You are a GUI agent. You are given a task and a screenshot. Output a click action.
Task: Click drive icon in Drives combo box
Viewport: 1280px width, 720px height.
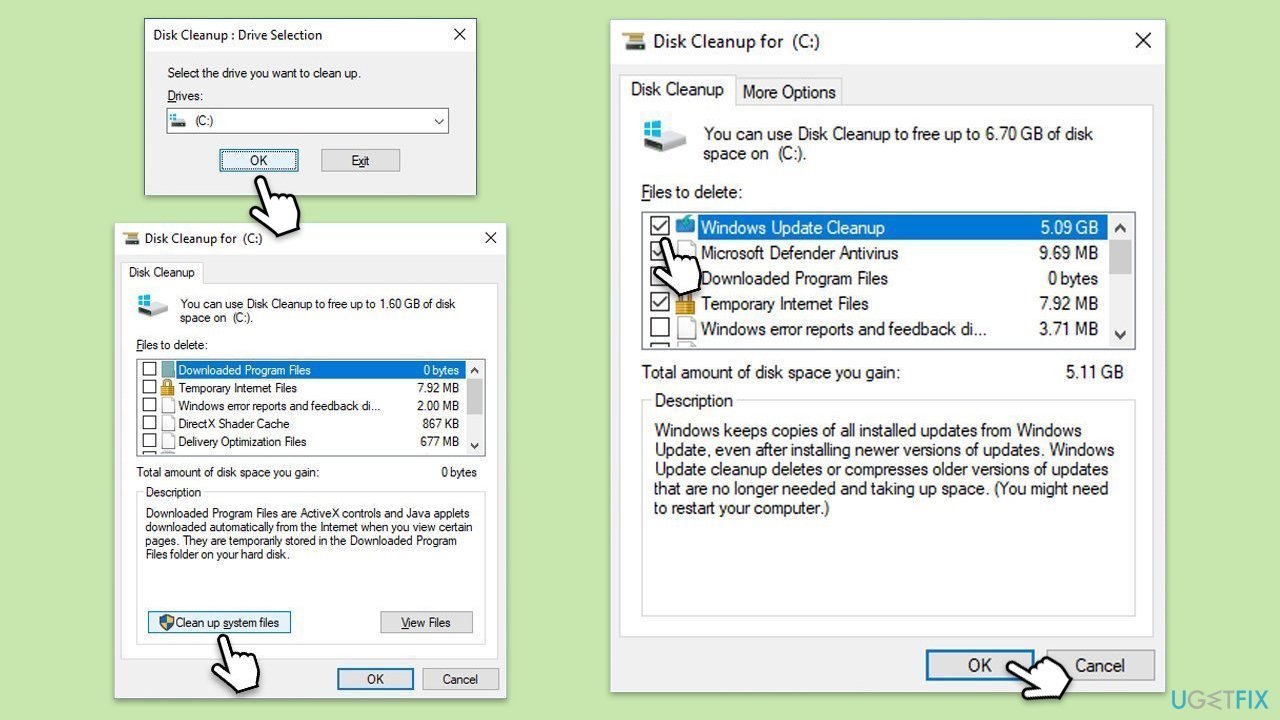178,121
